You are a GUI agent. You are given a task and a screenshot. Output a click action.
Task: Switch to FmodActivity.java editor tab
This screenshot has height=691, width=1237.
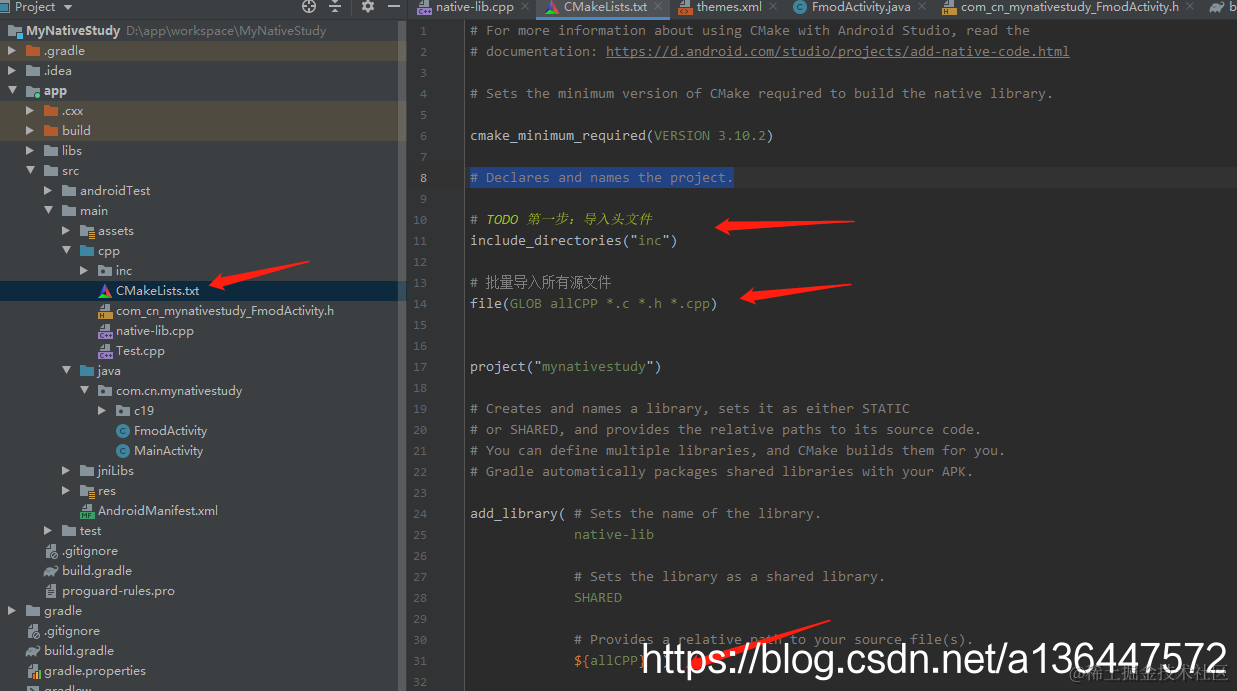click(861, 7)
